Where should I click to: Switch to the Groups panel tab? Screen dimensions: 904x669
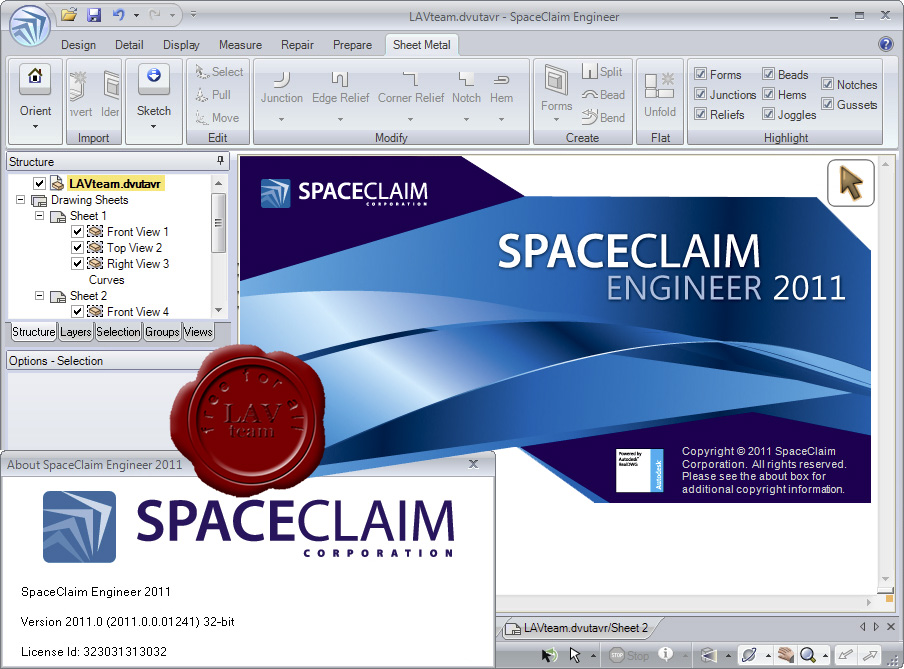click(162, 332)
